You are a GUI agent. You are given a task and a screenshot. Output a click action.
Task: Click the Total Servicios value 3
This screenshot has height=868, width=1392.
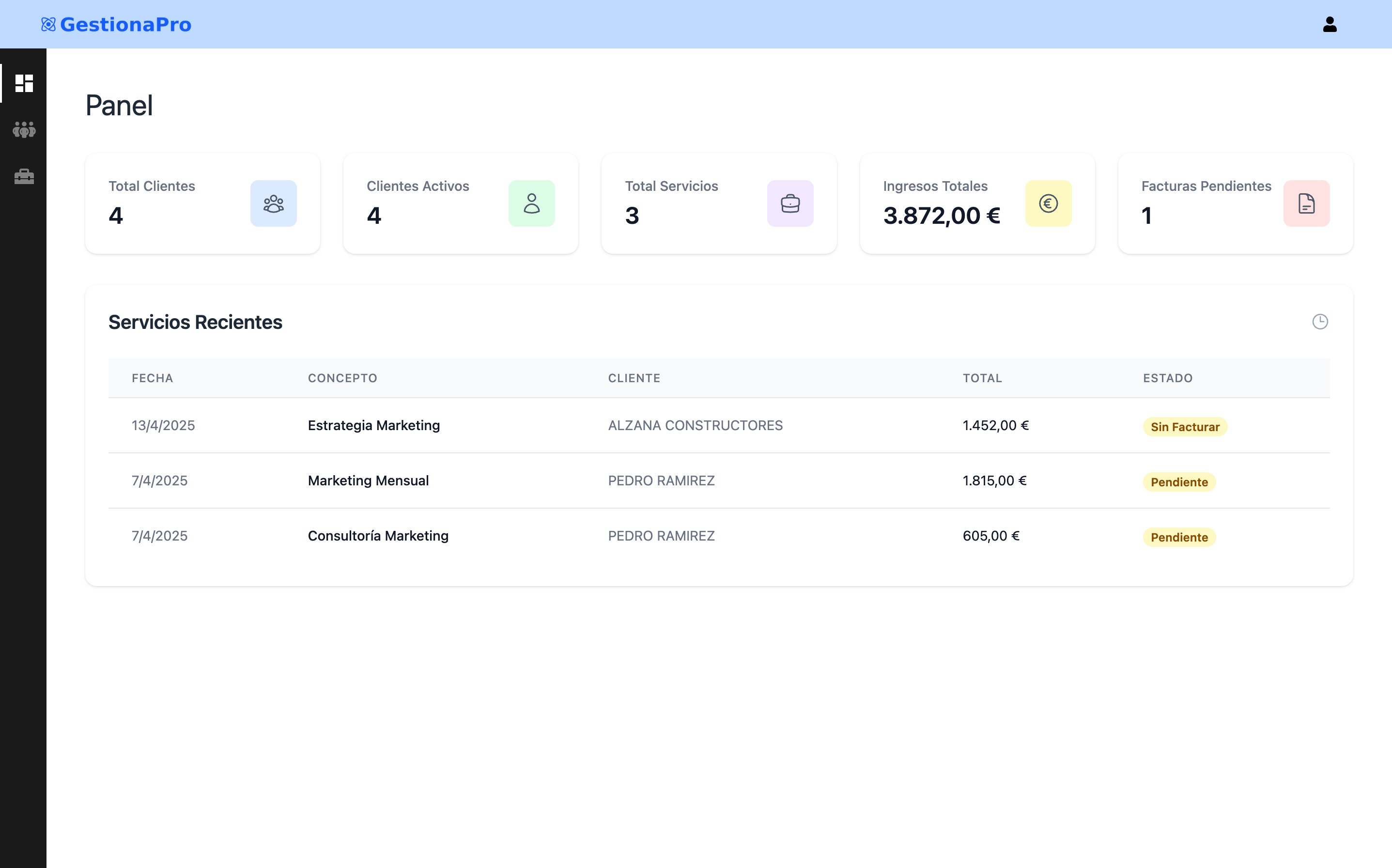click(x=632, y=216)
